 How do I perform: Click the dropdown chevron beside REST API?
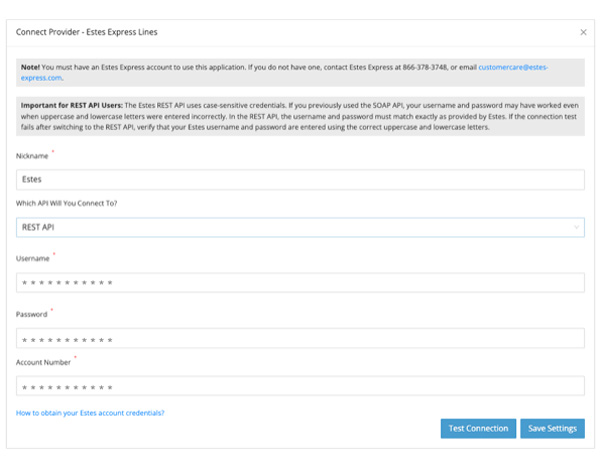click(576, 227)
